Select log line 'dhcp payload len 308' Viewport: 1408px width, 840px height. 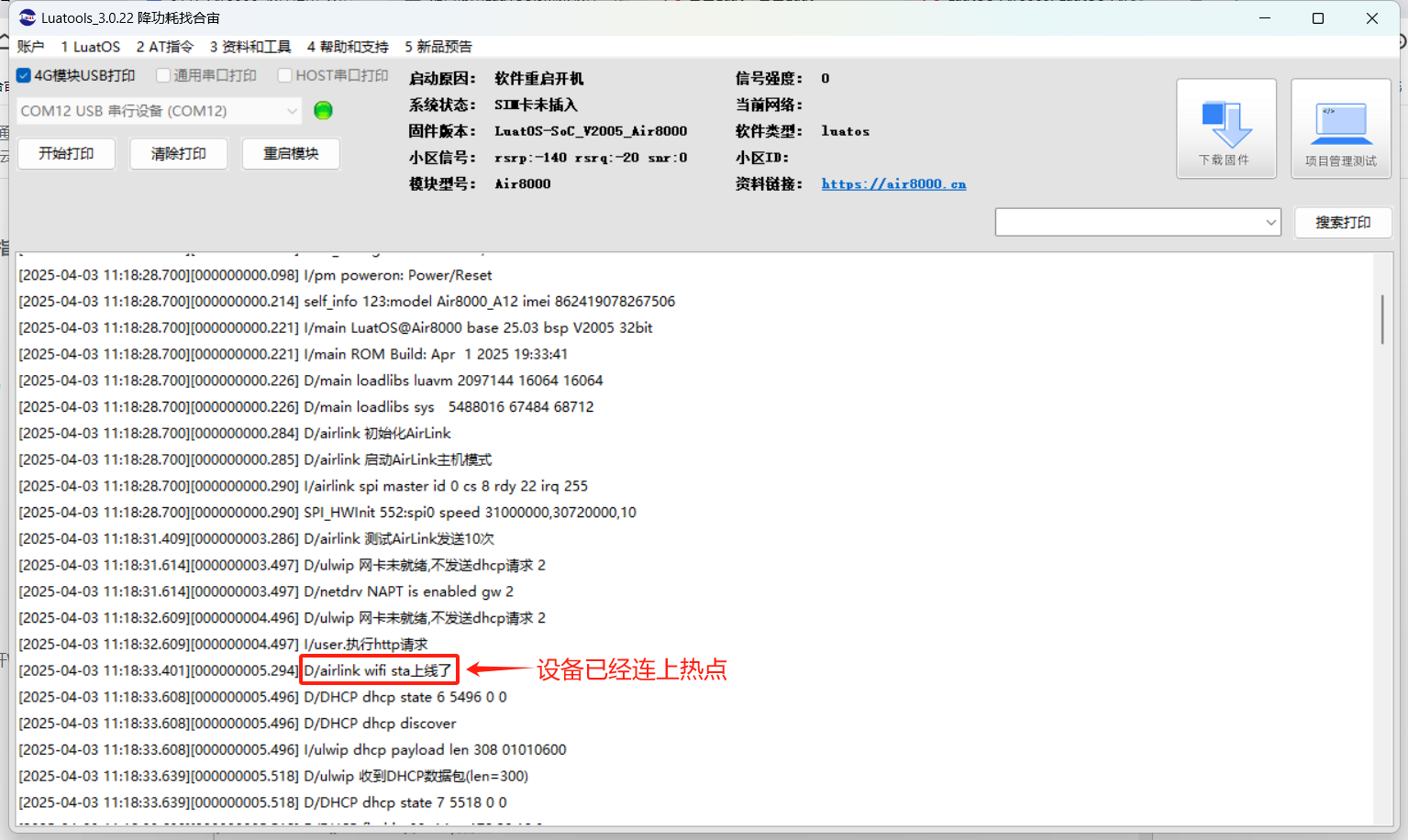[x=293, y=750]
